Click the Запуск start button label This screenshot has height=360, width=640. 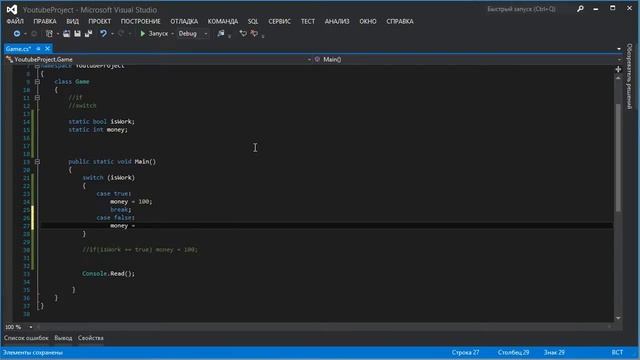pyautogui.click(x=158, y=33)
